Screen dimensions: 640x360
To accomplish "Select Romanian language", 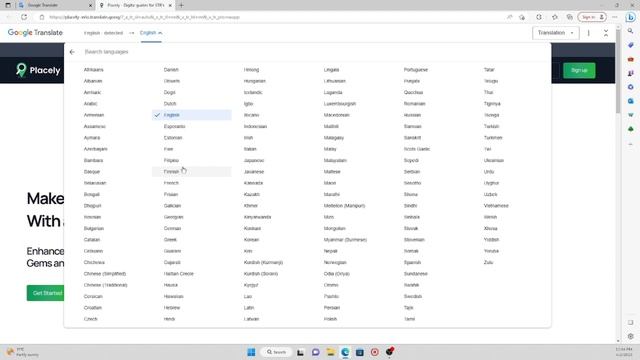I will coord(415,104).
